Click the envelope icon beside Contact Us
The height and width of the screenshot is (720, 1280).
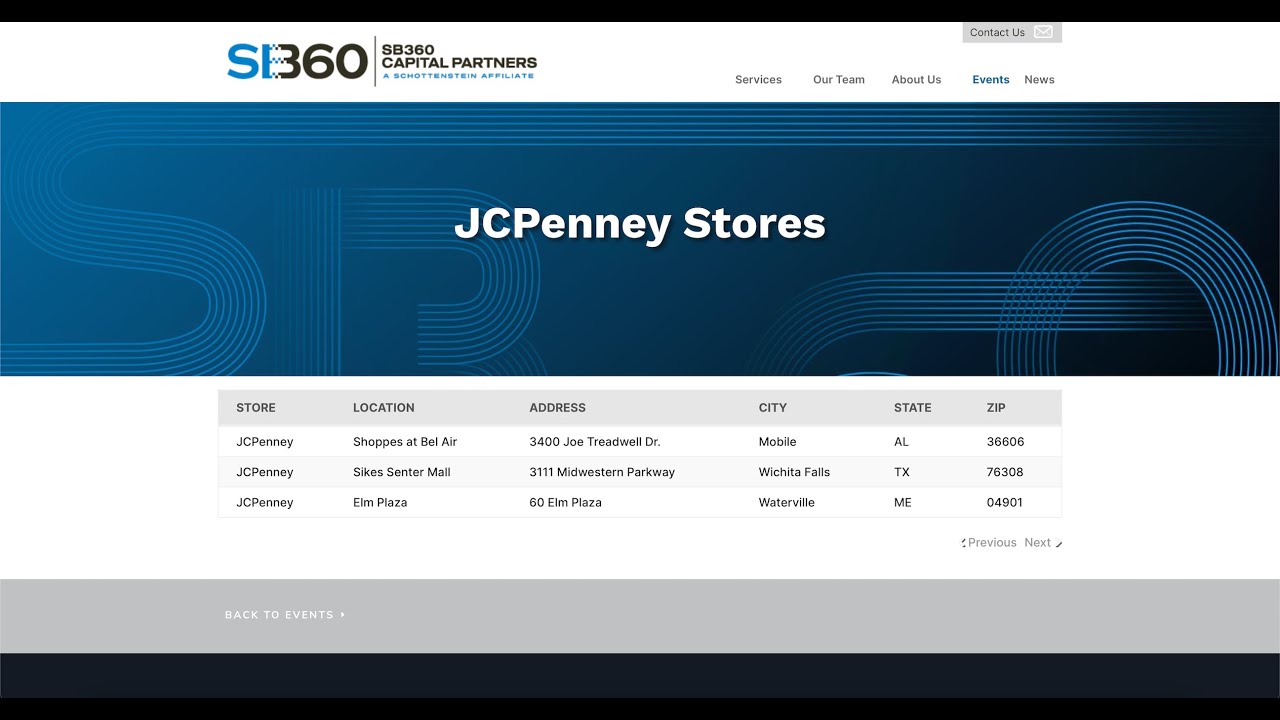(x=1043, y=32)
